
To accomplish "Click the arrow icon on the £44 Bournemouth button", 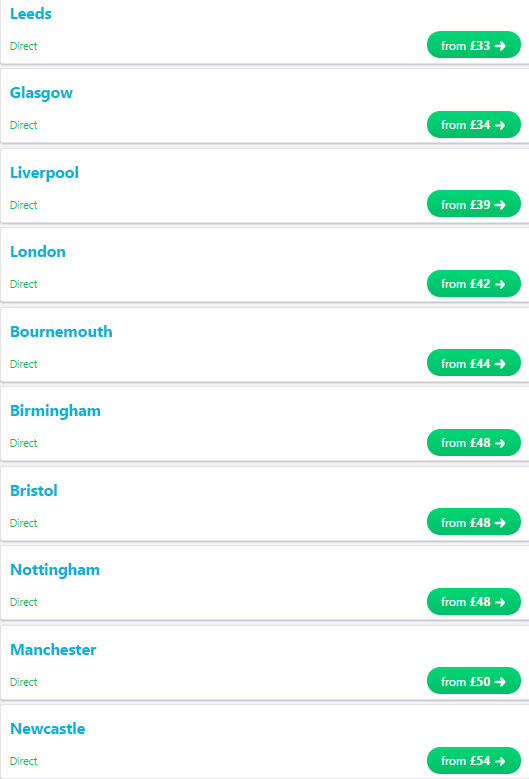I will [500, 364].
